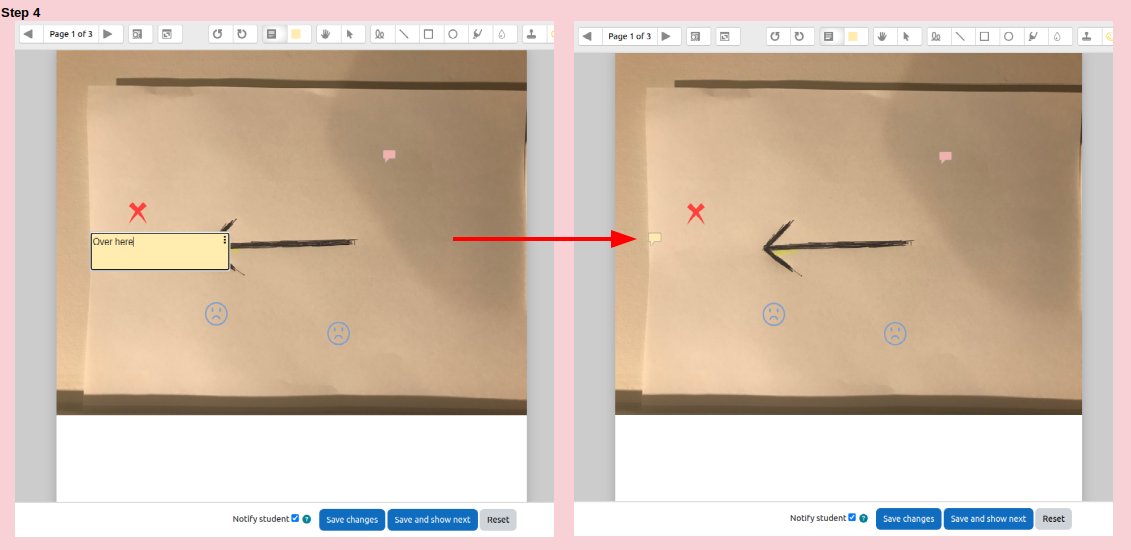Open 'Page 1 of 3' selector in right panel
The width and height of the screenshot is (1131, 550).
(630, 36)
